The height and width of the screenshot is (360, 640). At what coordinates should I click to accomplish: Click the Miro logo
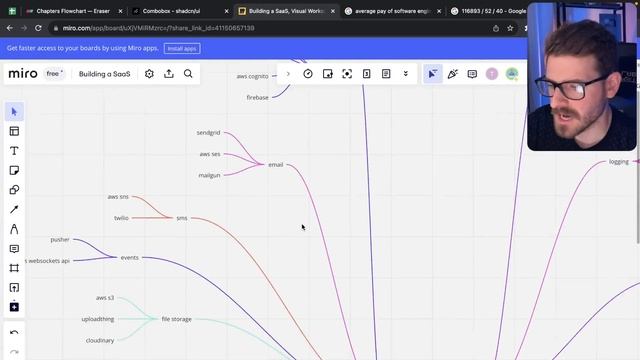23,73
